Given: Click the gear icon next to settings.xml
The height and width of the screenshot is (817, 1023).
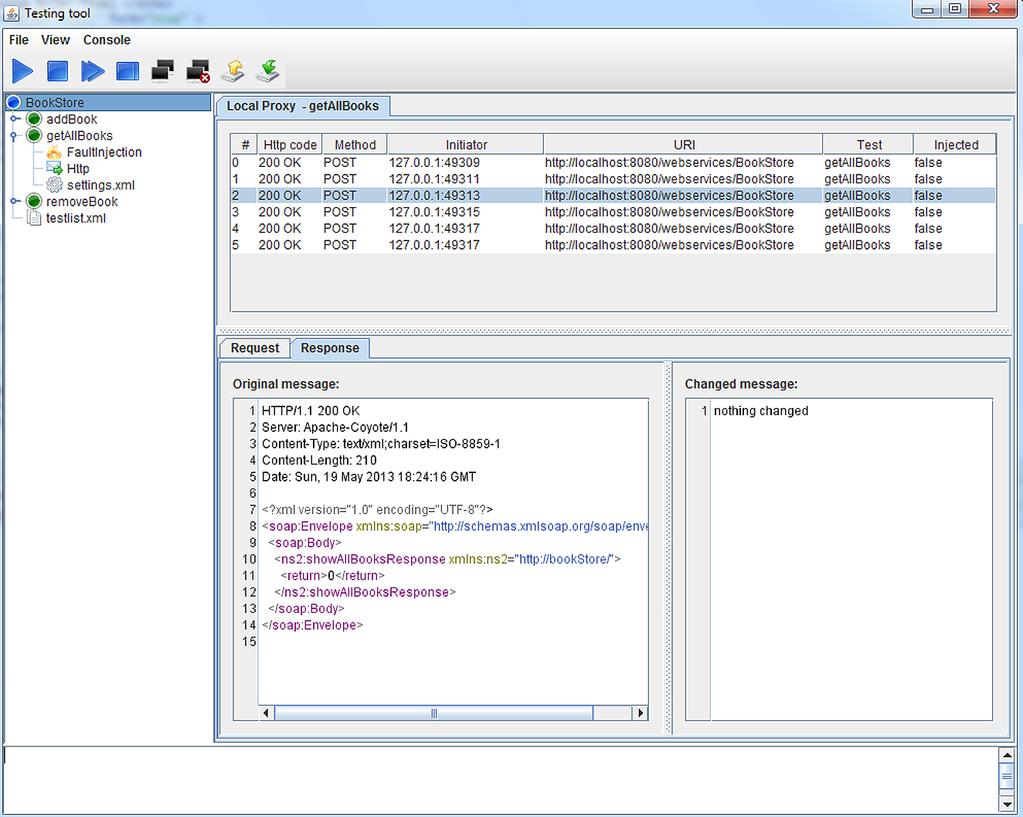Looking at the screenshot, I should tap(54, 185).
